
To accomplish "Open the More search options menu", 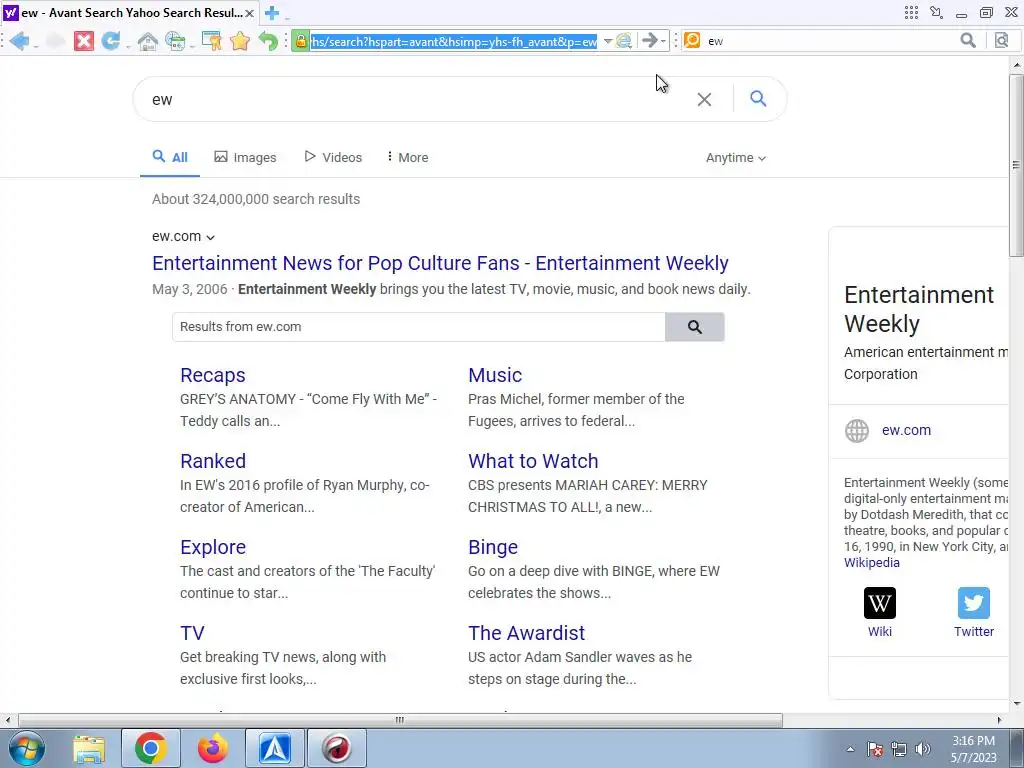I will 408,157.
